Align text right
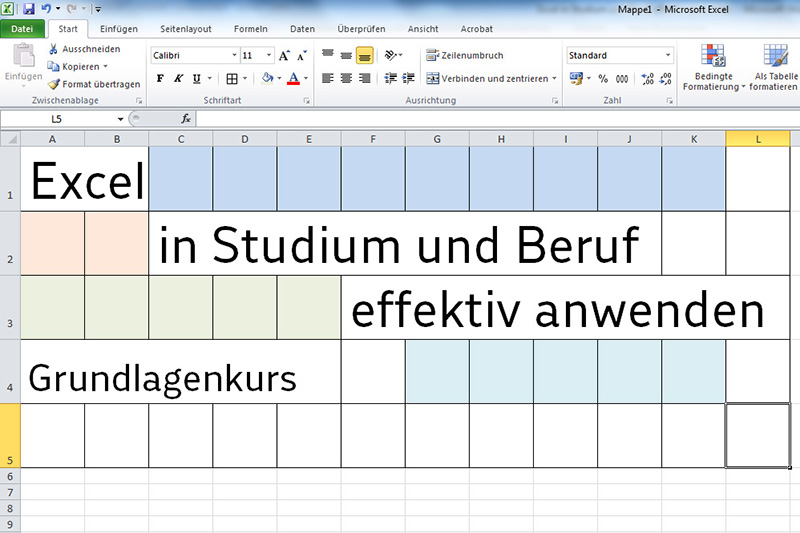The height and width of the screenshot is (533, 800). click(364, 78)
